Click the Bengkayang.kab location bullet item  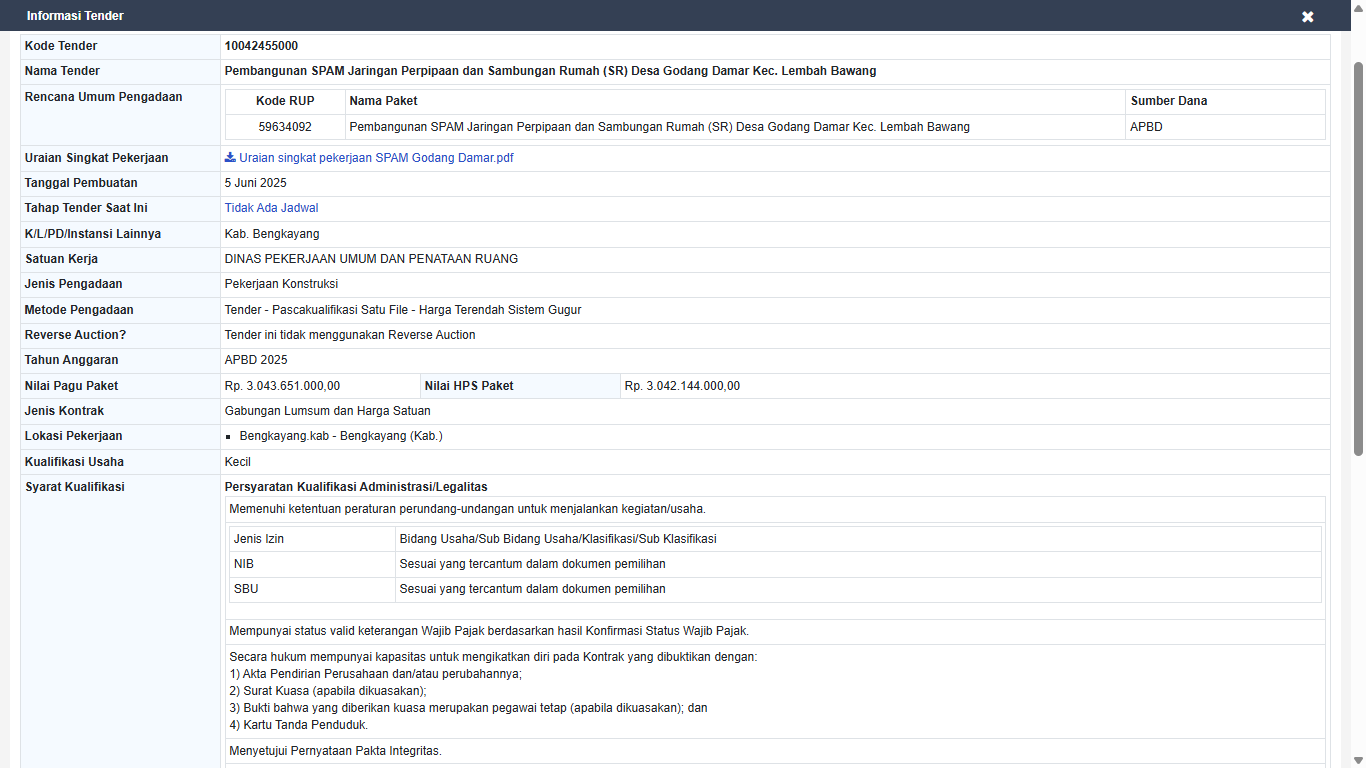(x=341, y=436)
